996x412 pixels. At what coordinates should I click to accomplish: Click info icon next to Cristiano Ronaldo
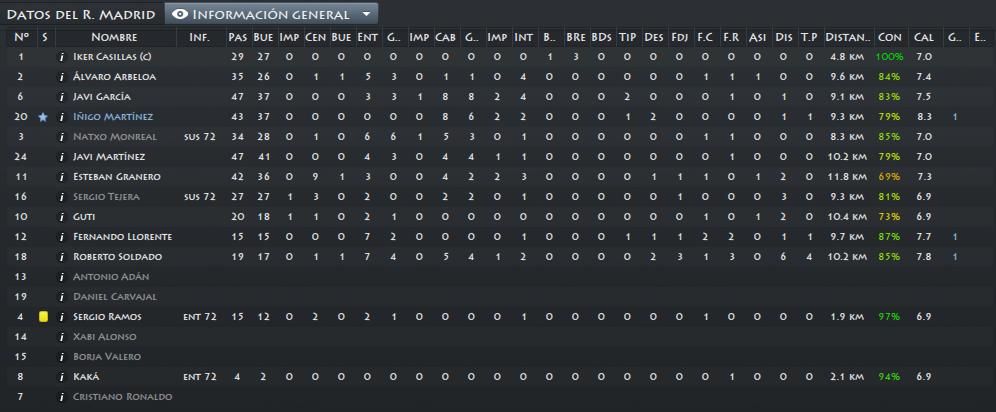point(62,397)
